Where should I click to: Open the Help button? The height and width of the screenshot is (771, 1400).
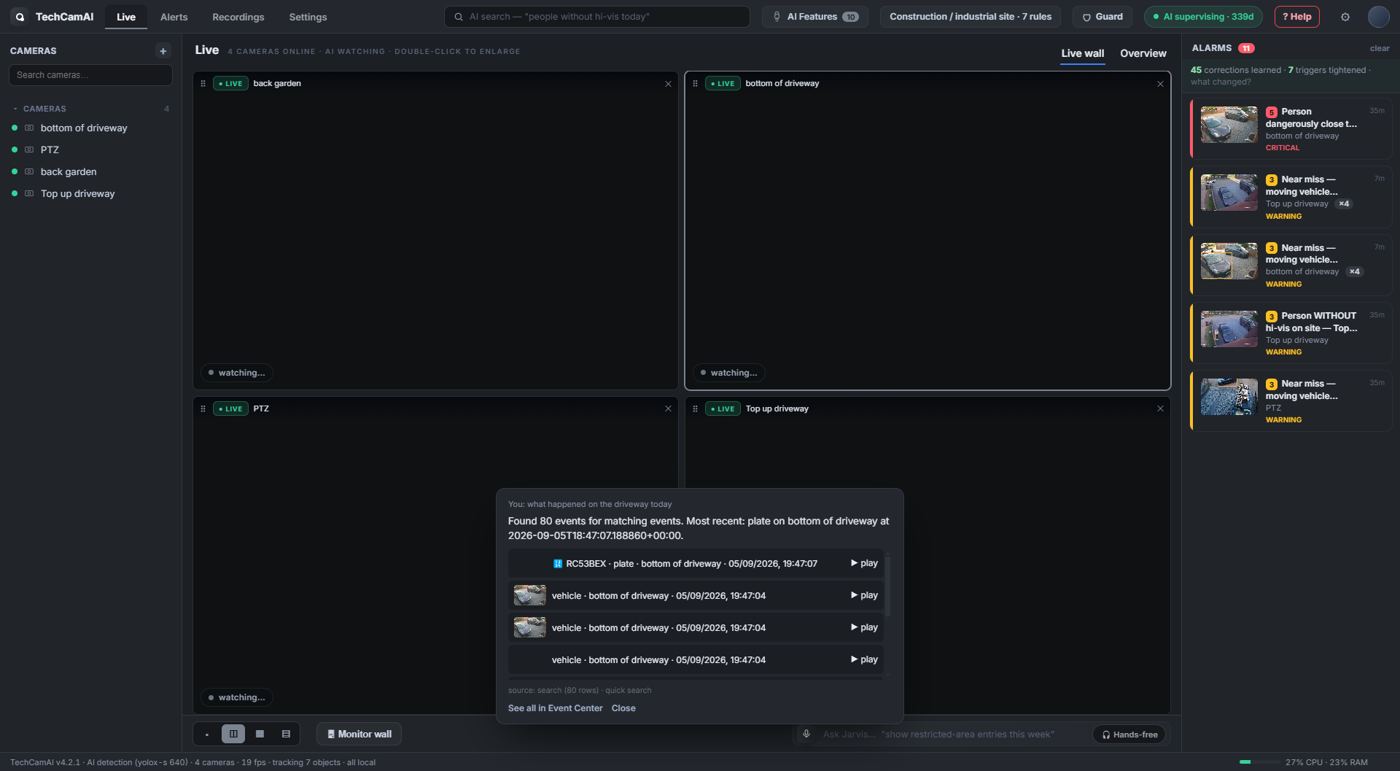pyautogui.click(x=1297, y=17)
